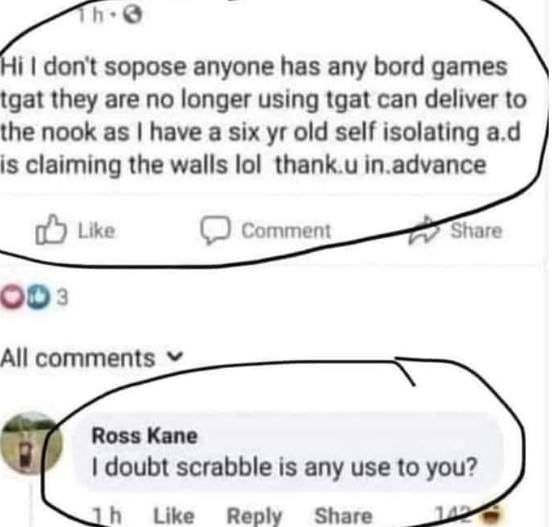Click the heart reaction icon
The height and width of the screenshot is (527, 555).
tap(13, 297)
